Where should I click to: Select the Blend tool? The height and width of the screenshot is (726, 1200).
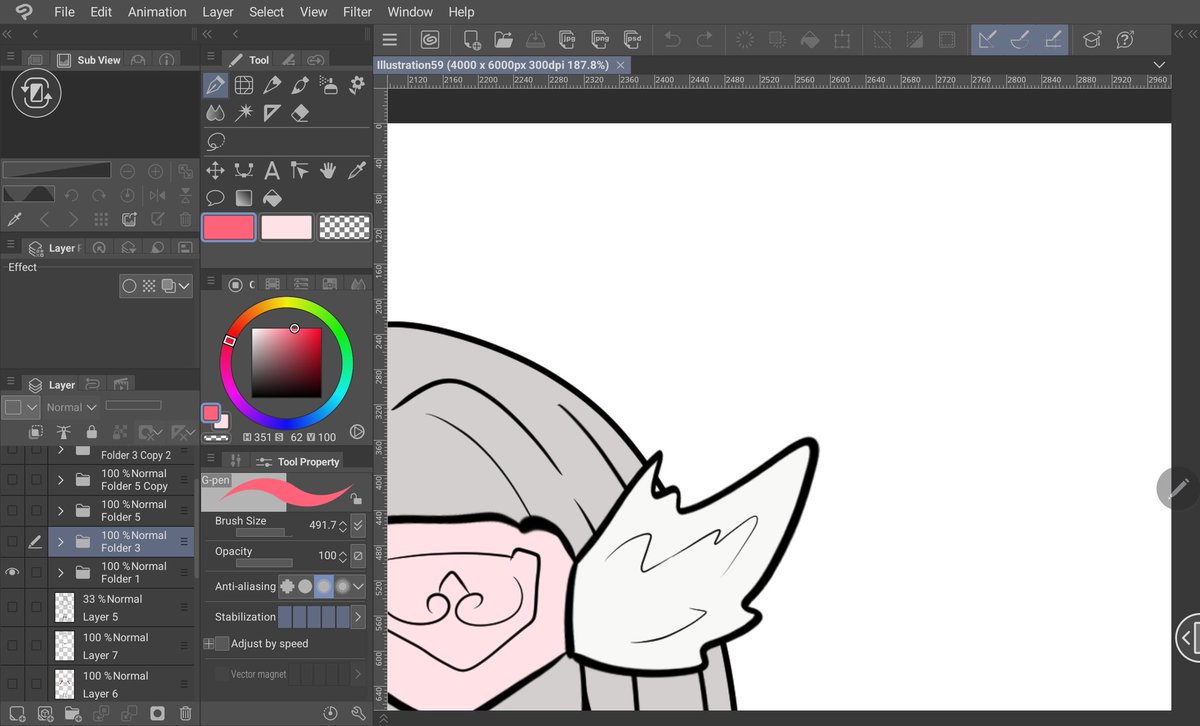coord(215,113)
